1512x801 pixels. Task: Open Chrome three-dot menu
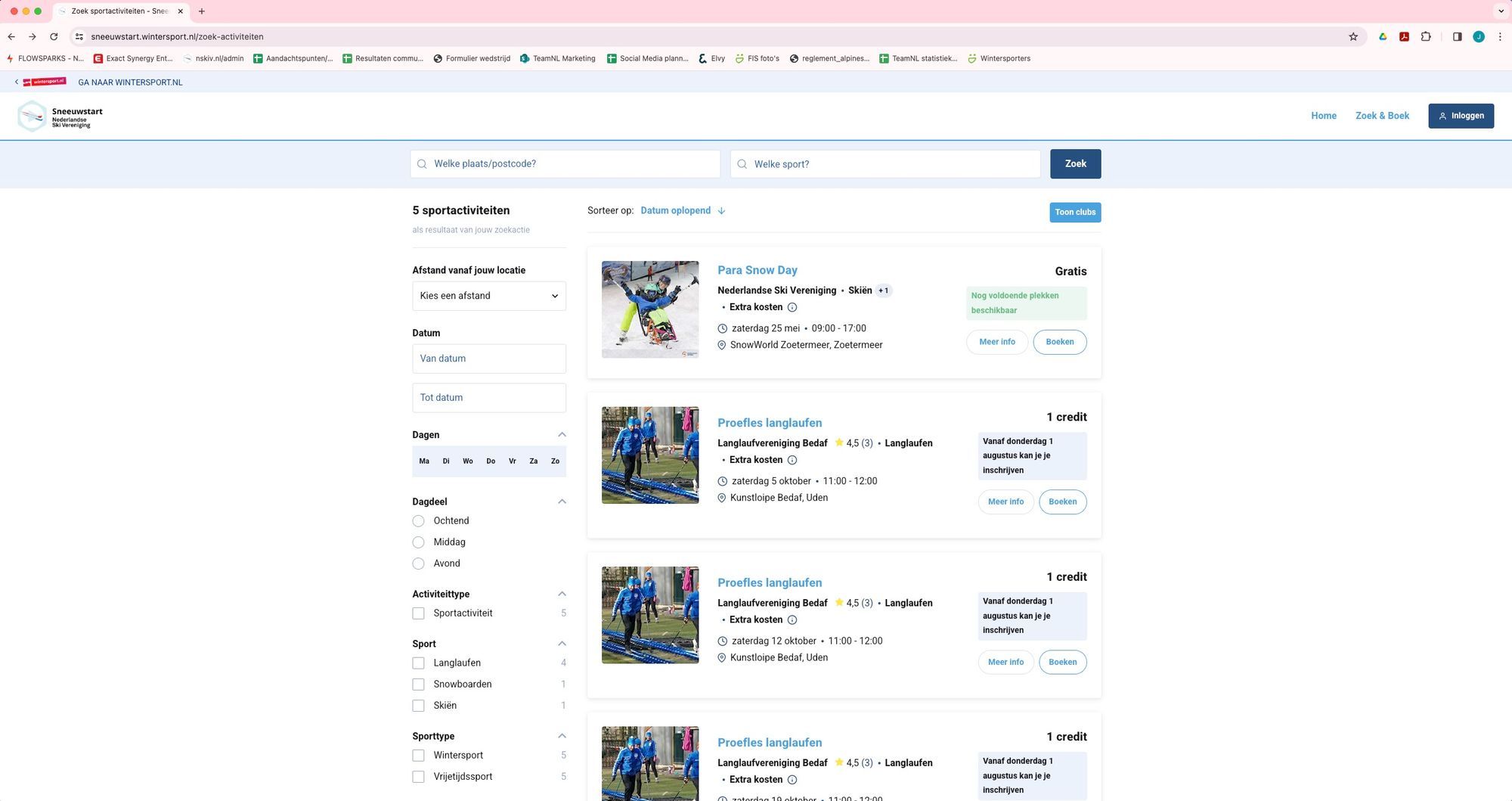[1500, 36]
